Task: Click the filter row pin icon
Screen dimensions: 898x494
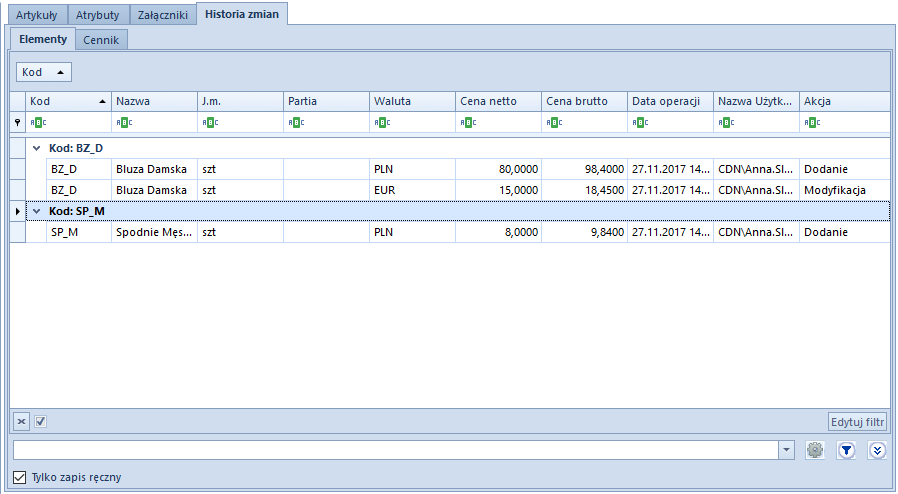Action: [x=18, y=122]
